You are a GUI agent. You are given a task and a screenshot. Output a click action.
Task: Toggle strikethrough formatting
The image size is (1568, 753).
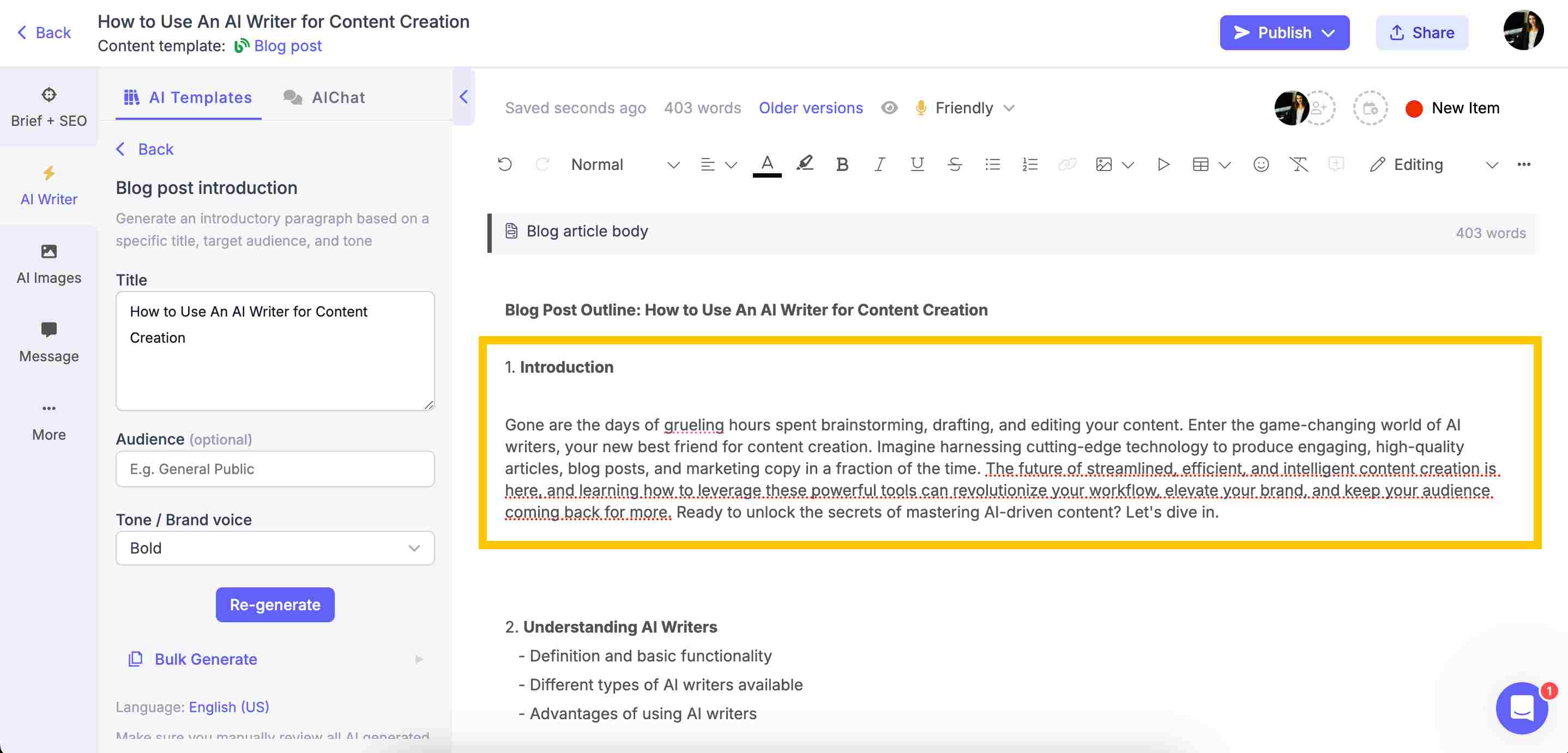click(955, 164)
